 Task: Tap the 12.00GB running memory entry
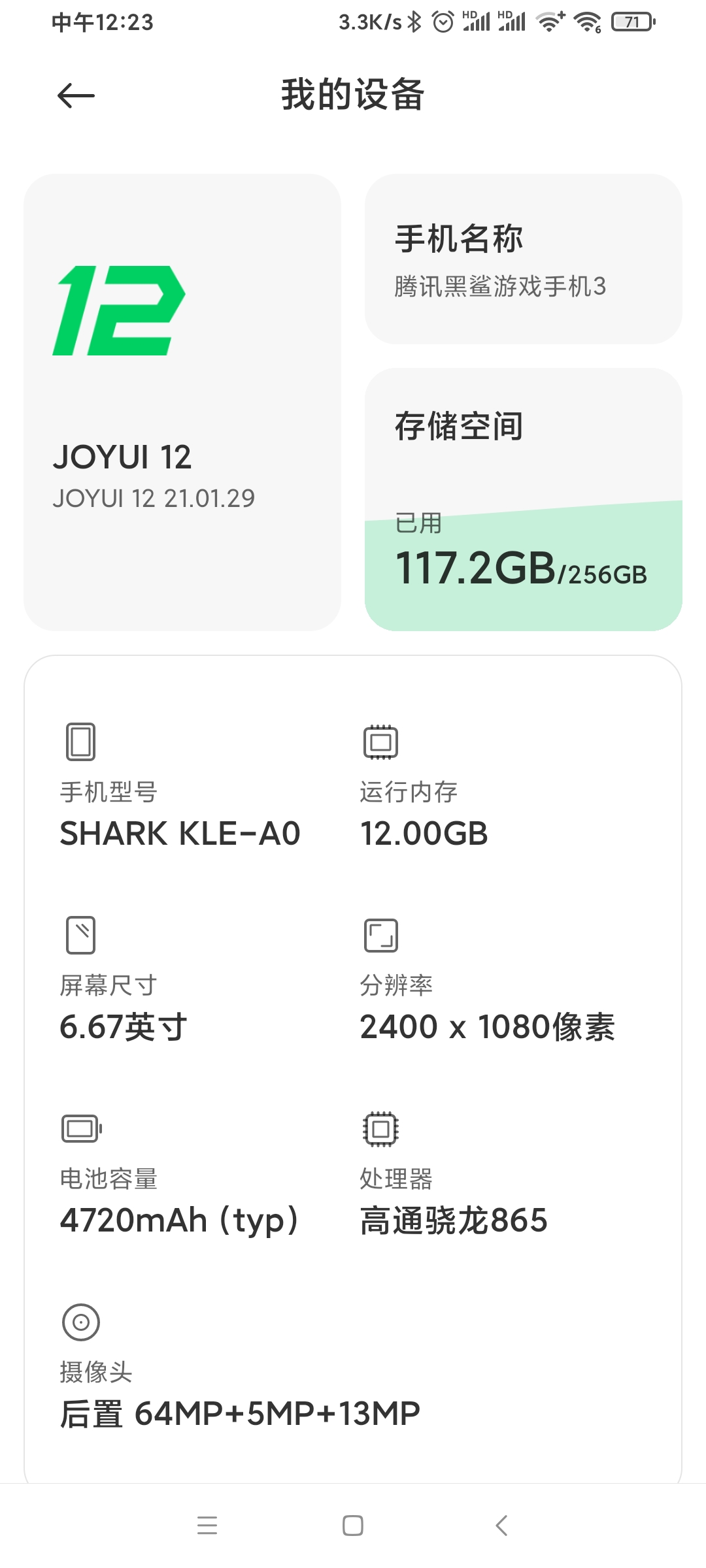point(424,833)
